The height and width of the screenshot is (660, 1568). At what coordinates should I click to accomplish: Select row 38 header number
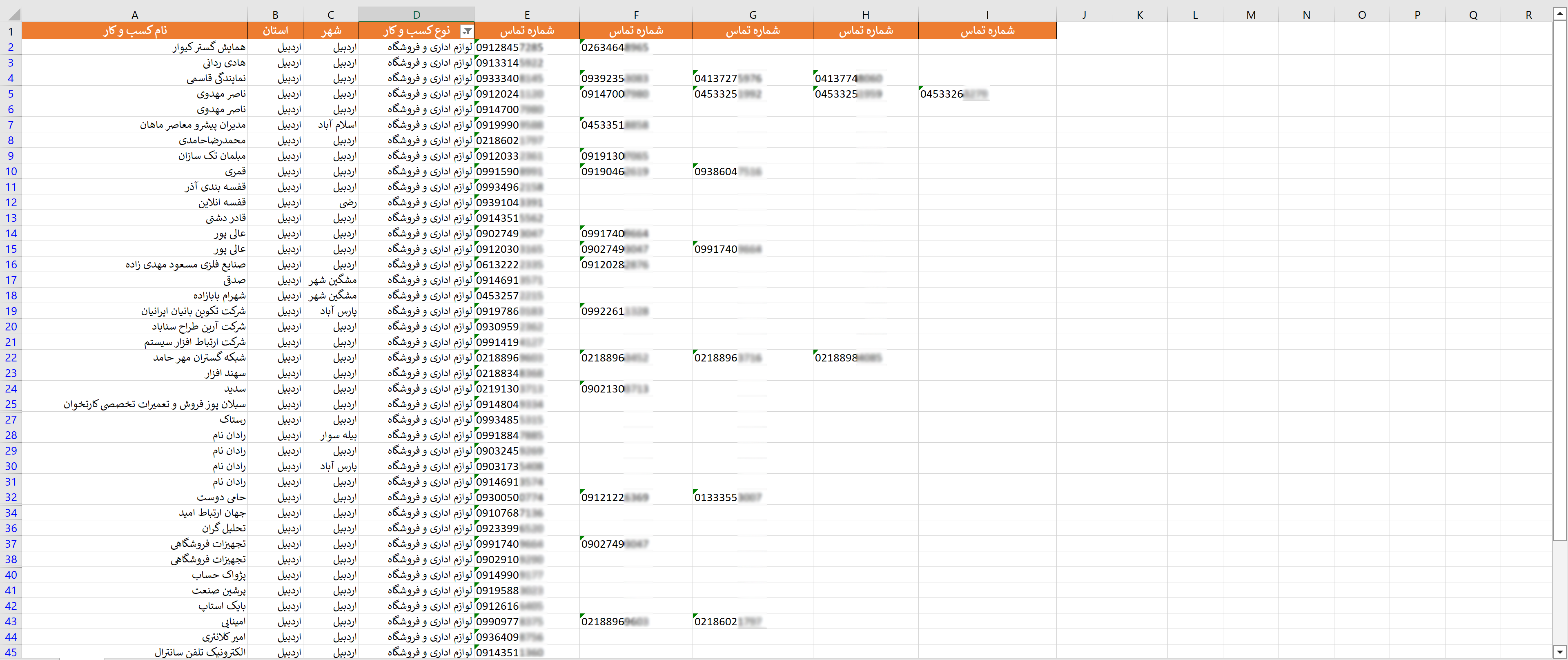click(11, 560)
